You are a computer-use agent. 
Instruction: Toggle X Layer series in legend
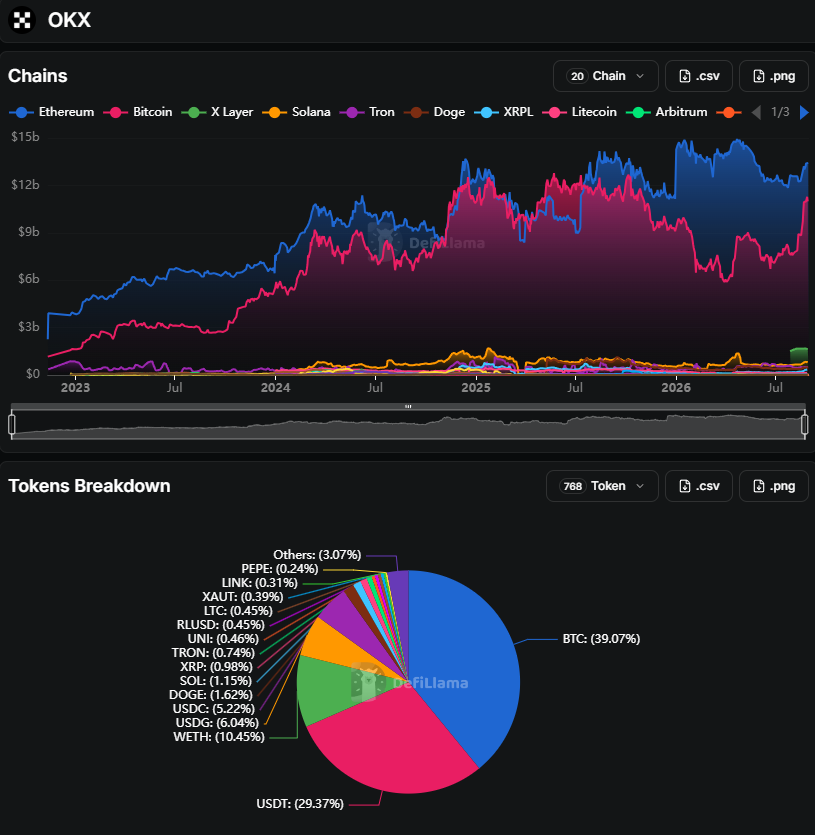coord(217,112)
